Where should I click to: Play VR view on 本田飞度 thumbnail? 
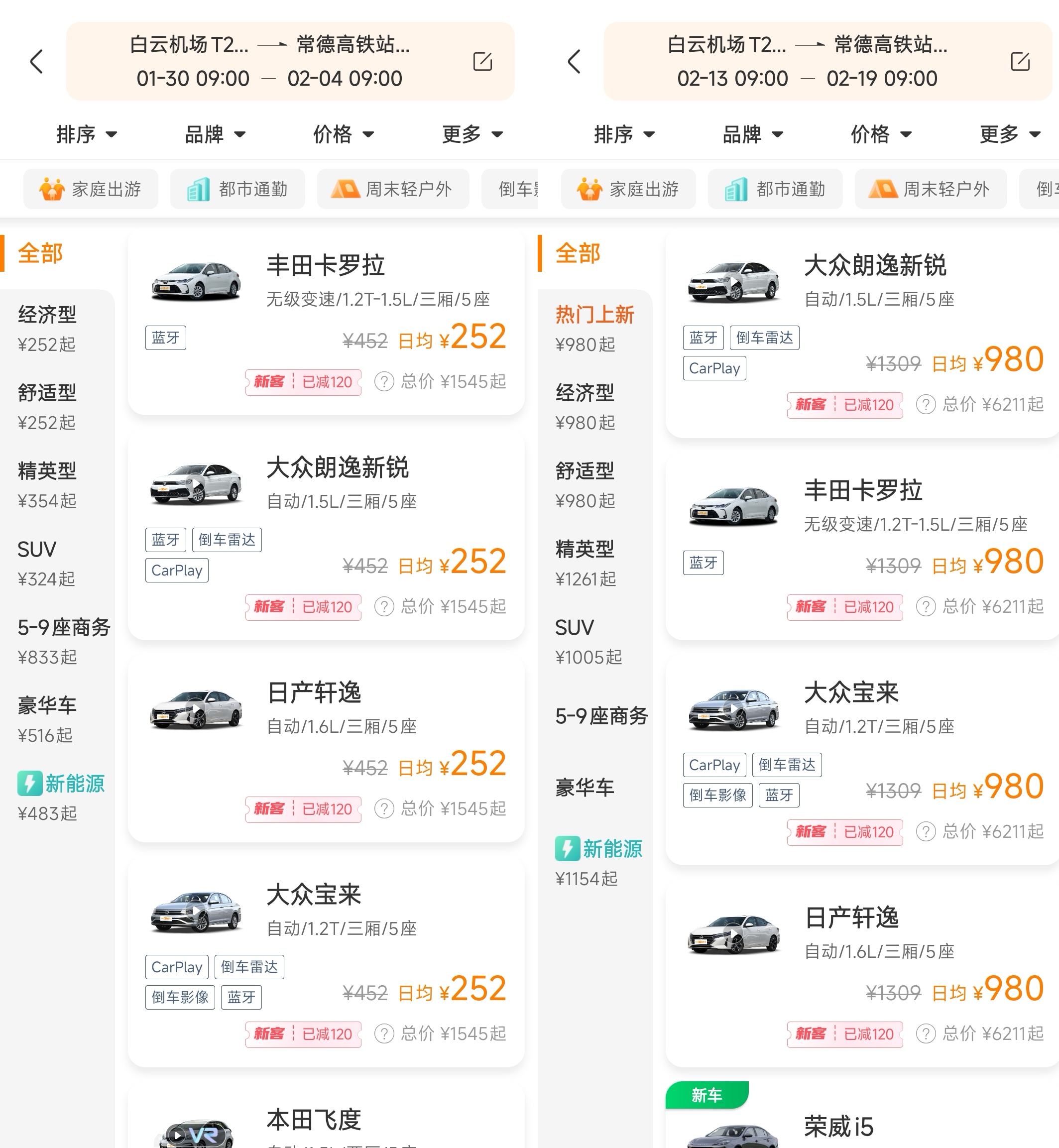coord(178,1134)
